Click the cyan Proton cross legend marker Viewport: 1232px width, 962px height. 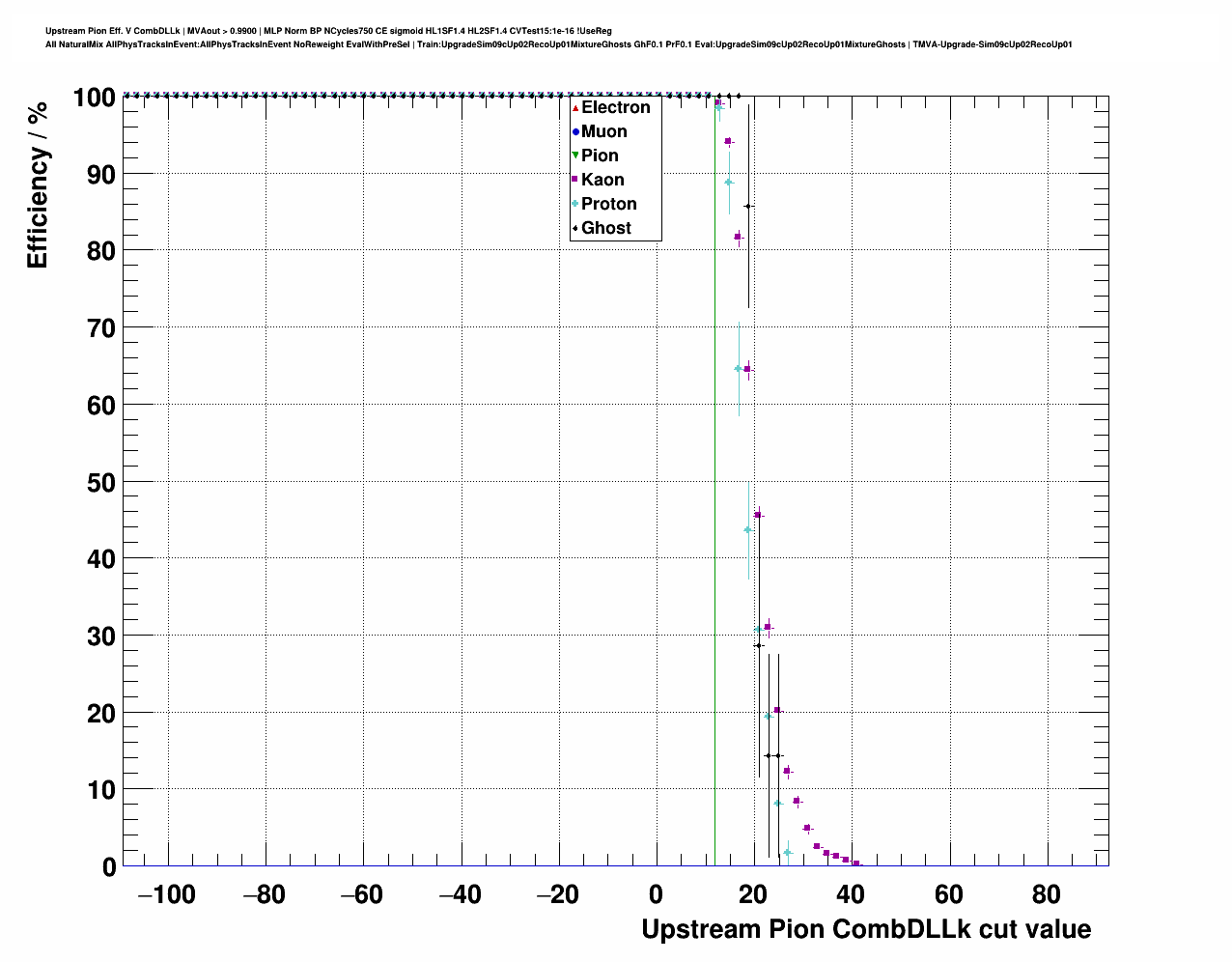pos(575,204)
